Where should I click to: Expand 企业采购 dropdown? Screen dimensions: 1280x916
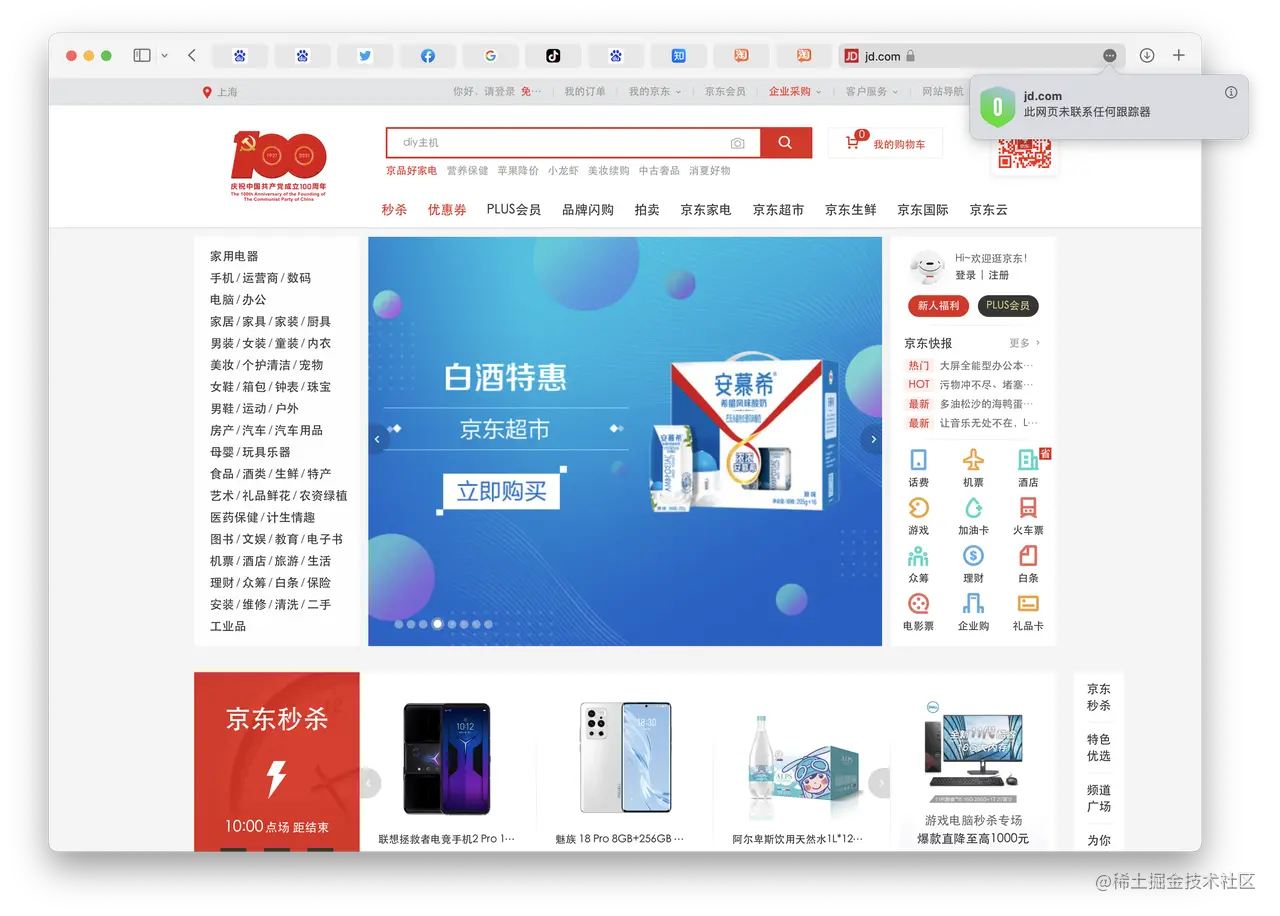(795, 91)
